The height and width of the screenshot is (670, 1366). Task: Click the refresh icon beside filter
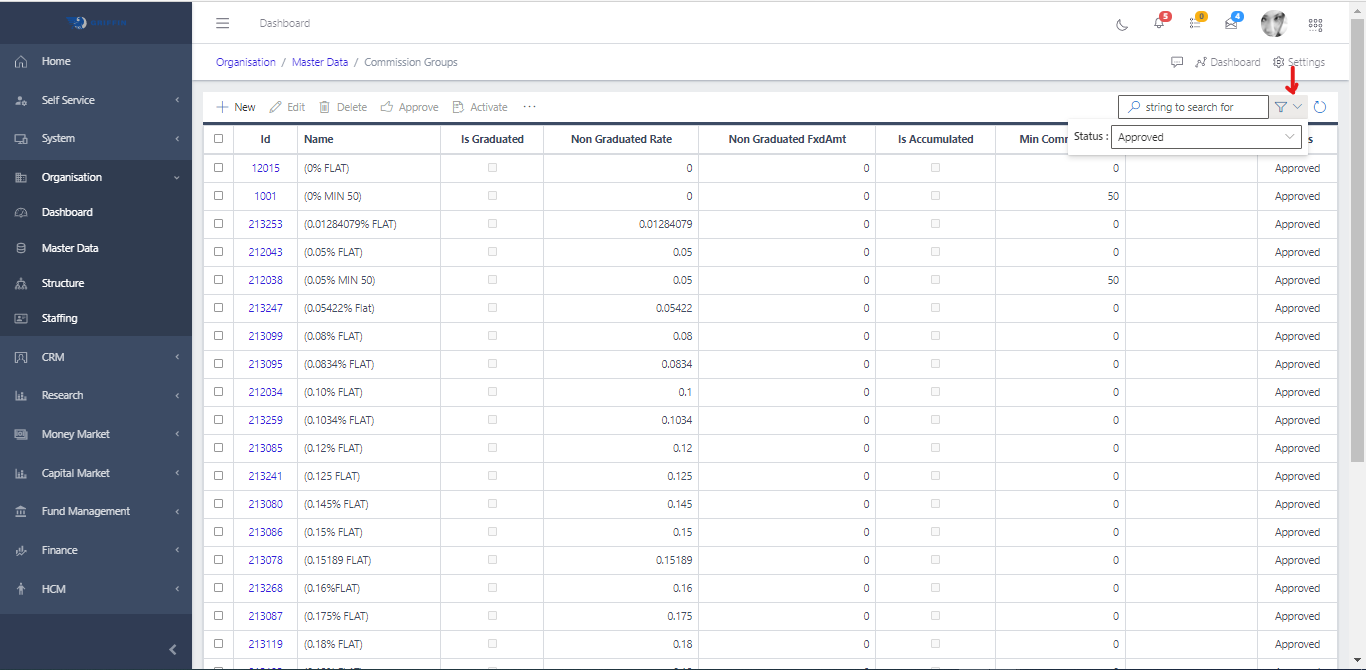point(1320,107)
